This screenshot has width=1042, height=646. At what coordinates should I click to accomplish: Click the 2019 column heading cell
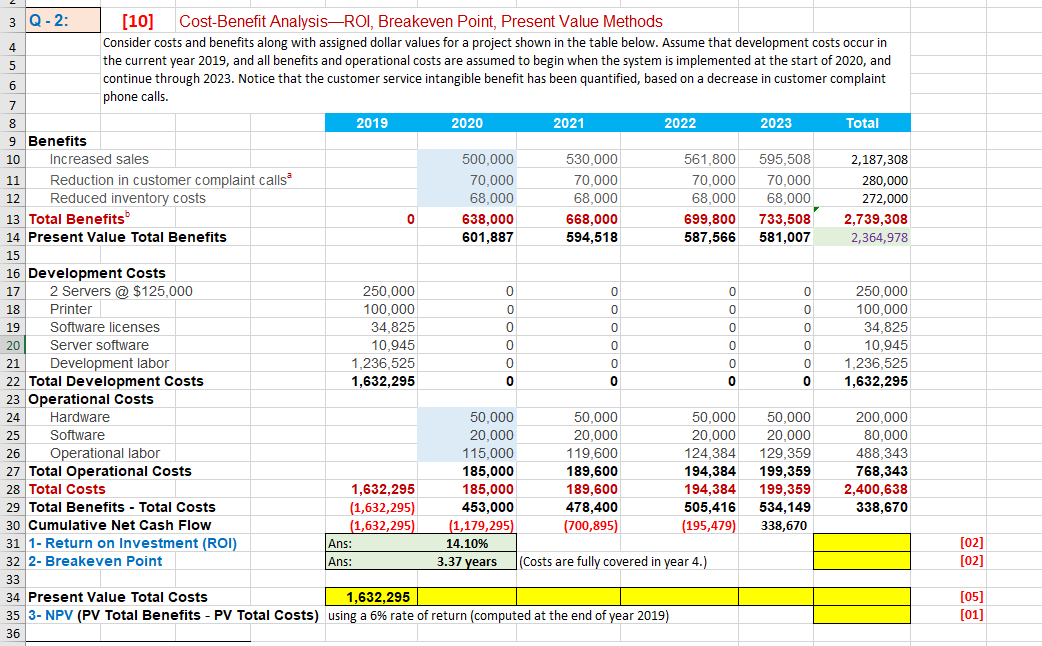tap(371, 123)
